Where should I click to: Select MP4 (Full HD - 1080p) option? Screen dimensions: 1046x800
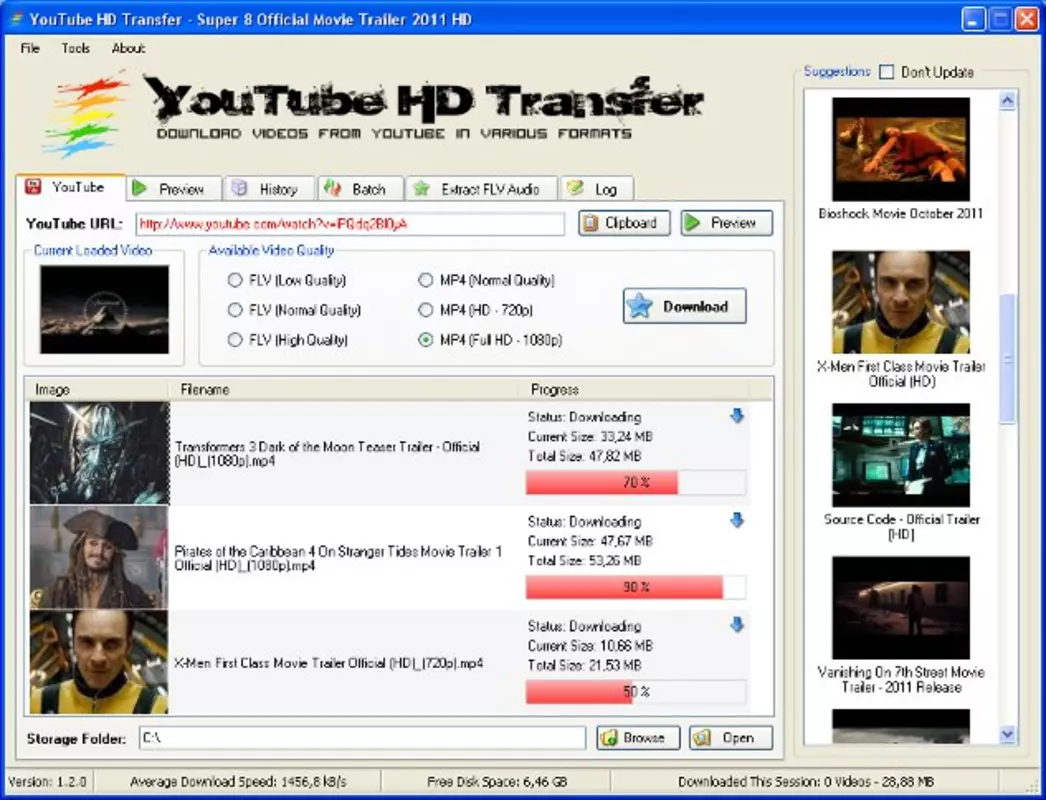490,340
